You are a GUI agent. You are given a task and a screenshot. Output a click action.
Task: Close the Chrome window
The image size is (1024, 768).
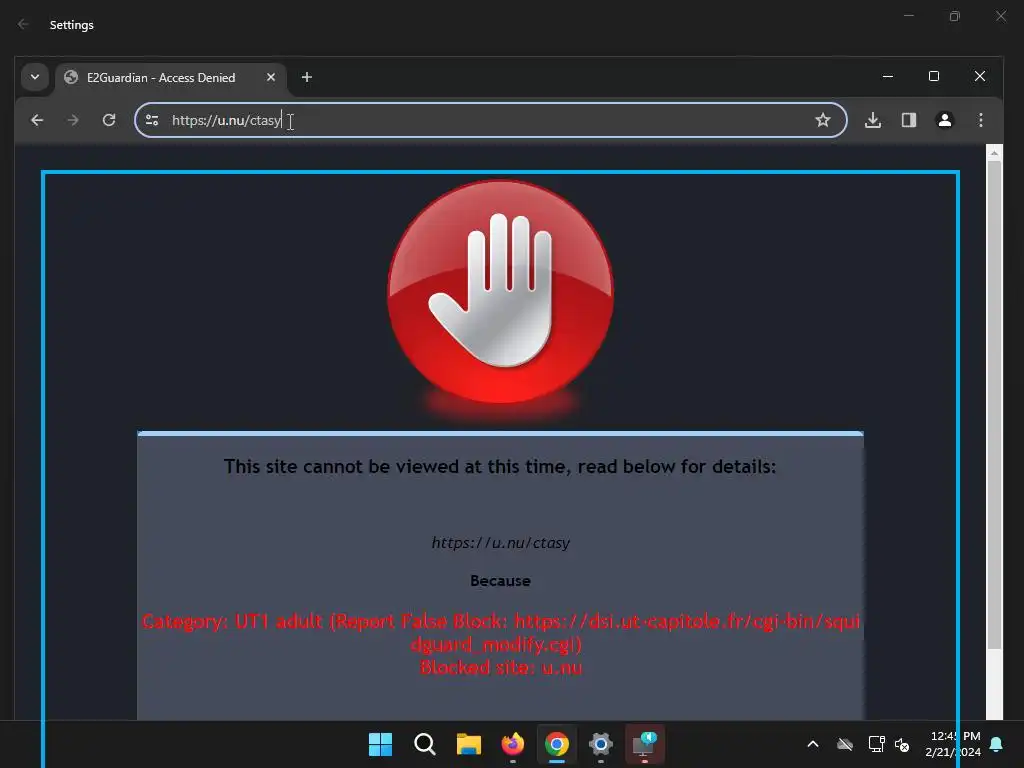980,76
